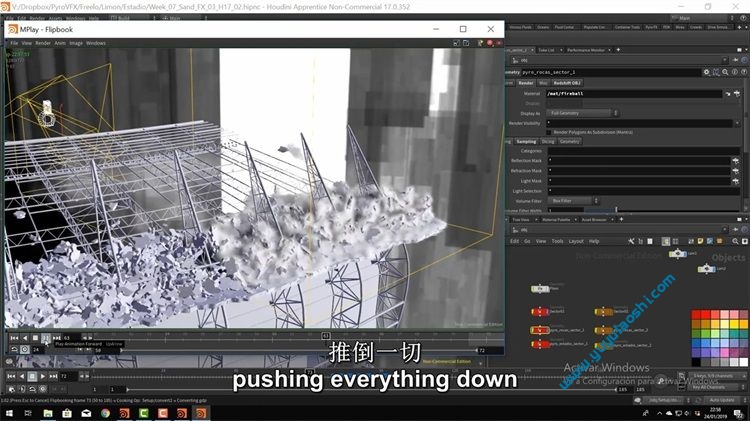This screenshot has height=421, width=750.
Task: Stop playback on Houdini main playbar
Action: click(x=32, y=377)
